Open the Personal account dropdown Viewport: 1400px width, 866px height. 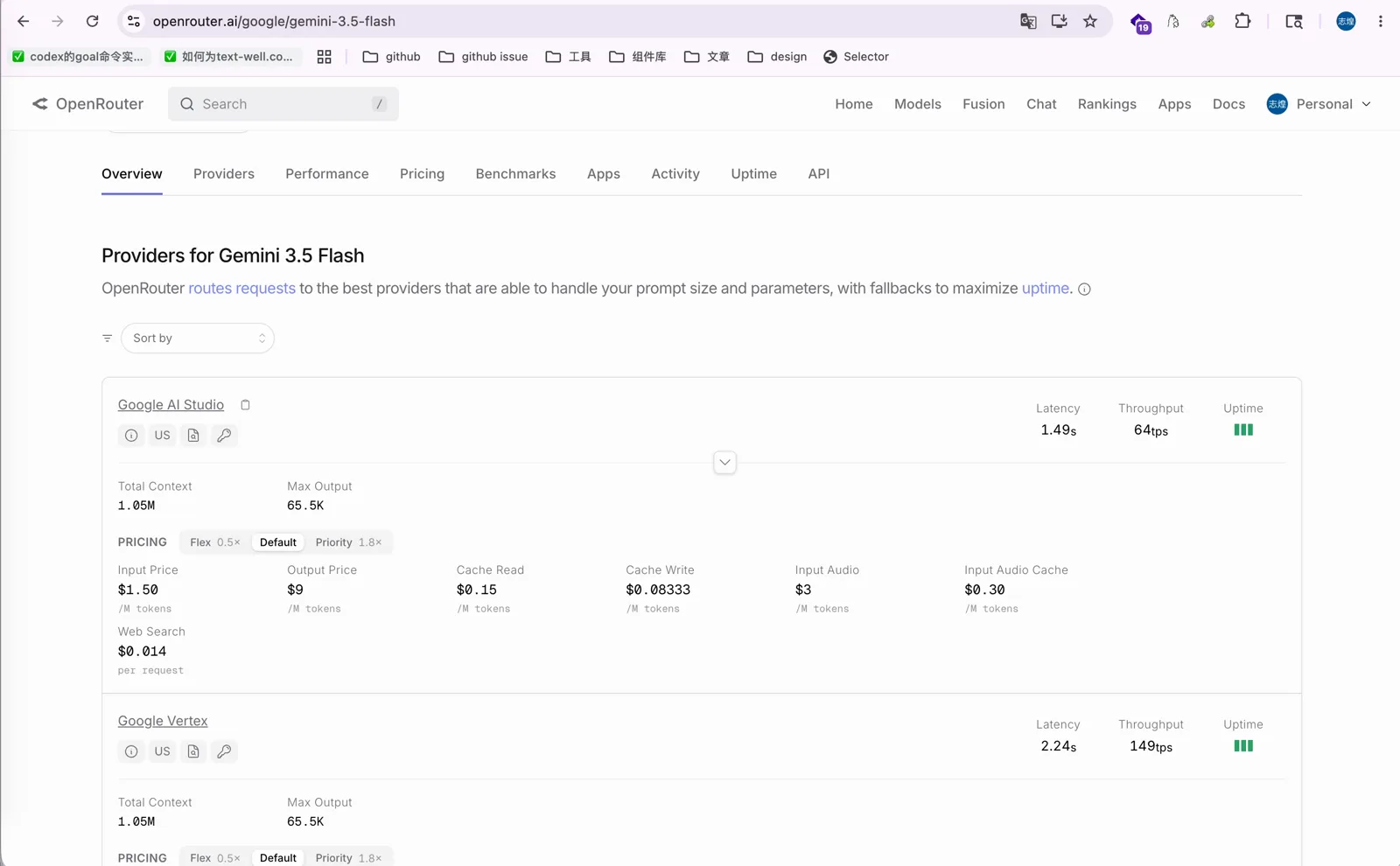(x=1319, y=104)
